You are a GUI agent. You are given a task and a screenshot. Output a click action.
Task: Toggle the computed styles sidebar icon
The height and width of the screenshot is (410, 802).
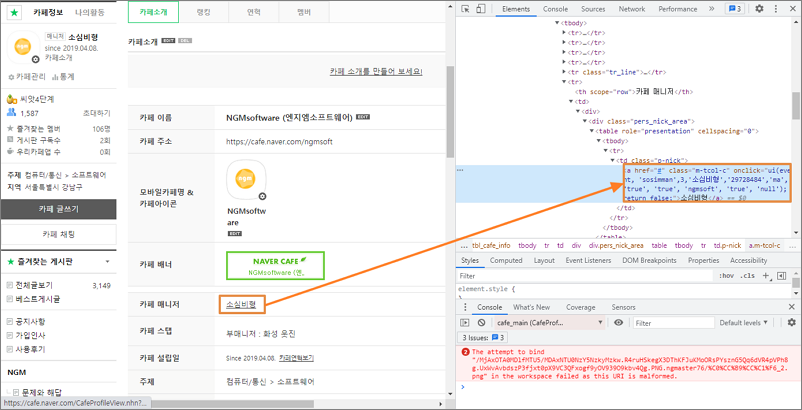[x=781, y=276]
